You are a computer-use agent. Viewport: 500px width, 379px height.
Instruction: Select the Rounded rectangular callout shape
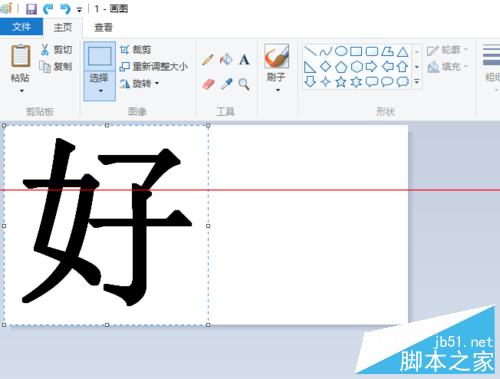[x=372, y=82]
